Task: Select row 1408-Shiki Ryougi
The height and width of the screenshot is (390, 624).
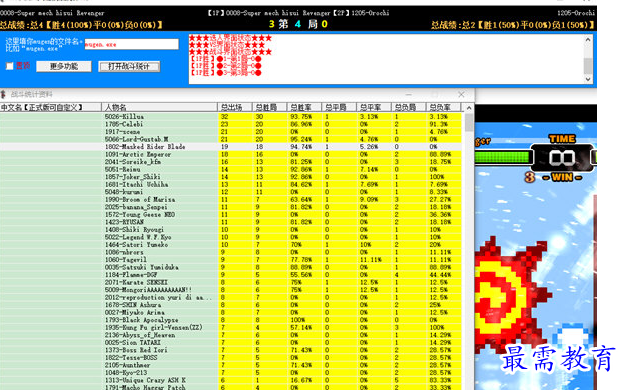Action: 231,230
